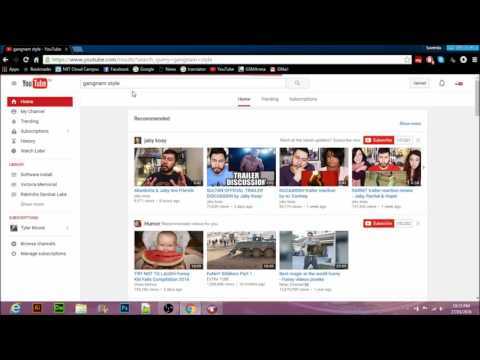Viewport: 480px width, 360px height.
Task: Open the Gmail bookmark
Action: (x=279, y=69)
